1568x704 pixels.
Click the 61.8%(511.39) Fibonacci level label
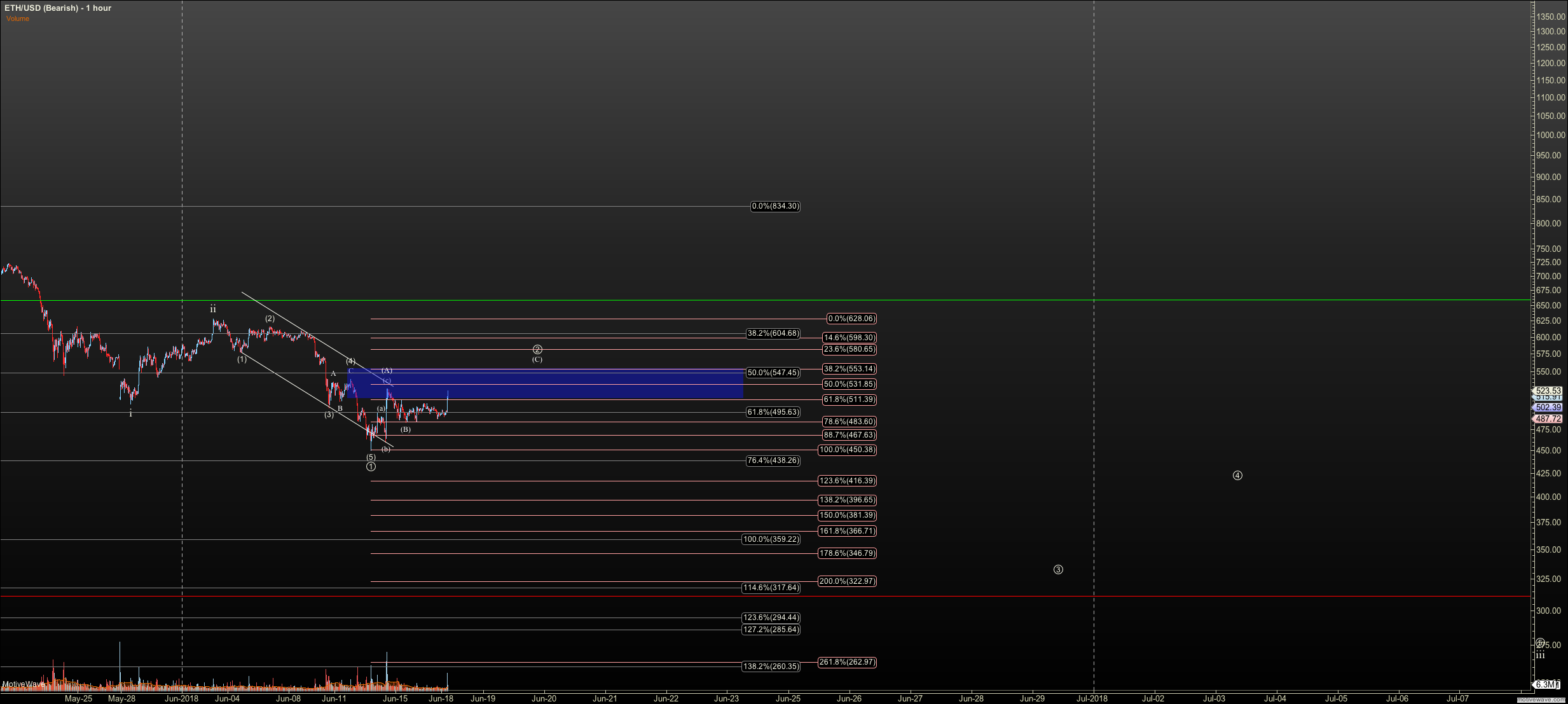pyautogui.click(x=849, y=399)
